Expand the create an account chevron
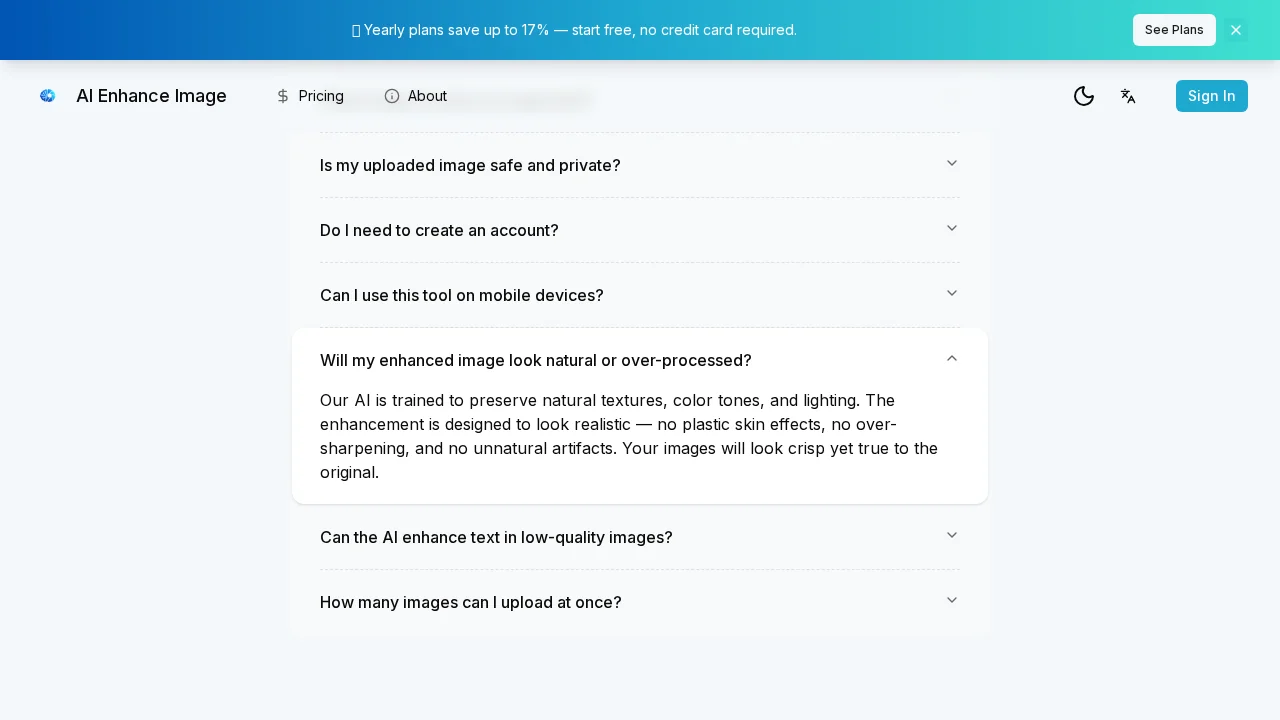The height and width of the screenshot is (720, 1280). coord(952,228)
